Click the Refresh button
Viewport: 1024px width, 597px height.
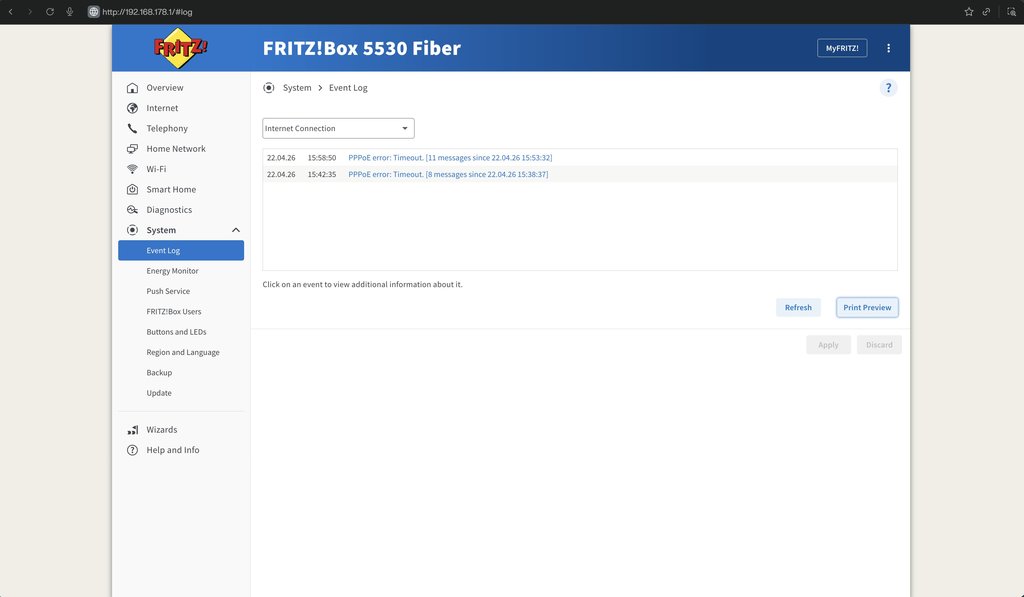click(798, 308)
